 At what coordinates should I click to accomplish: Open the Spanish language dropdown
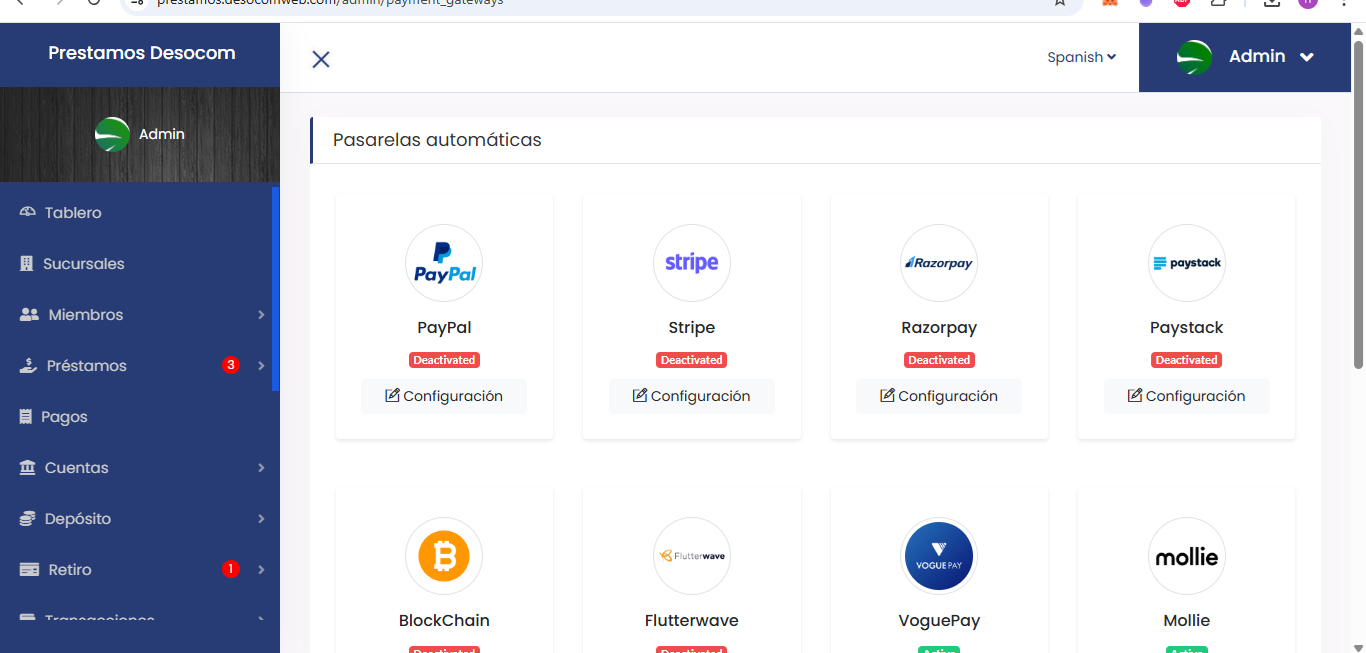point(1081,57)
